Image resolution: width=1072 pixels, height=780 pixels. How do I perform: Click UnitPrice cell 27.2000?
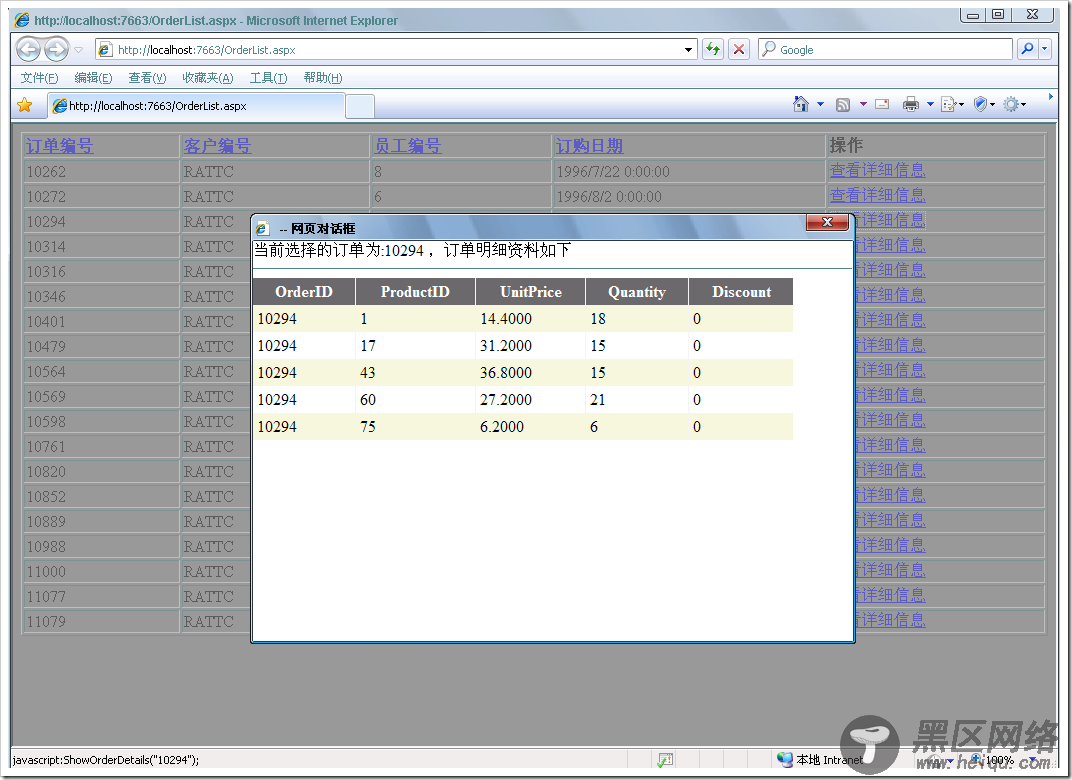(531, 400)
